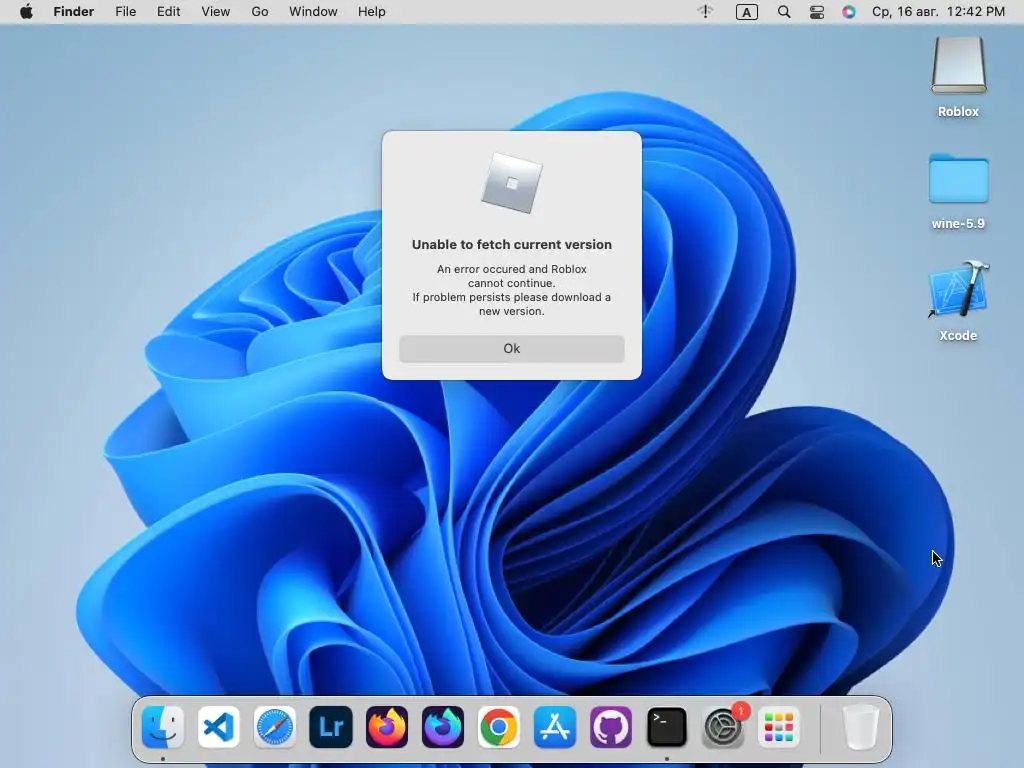Launch Safari from the dock
The image size is (1024, 768).
[274, 727]
